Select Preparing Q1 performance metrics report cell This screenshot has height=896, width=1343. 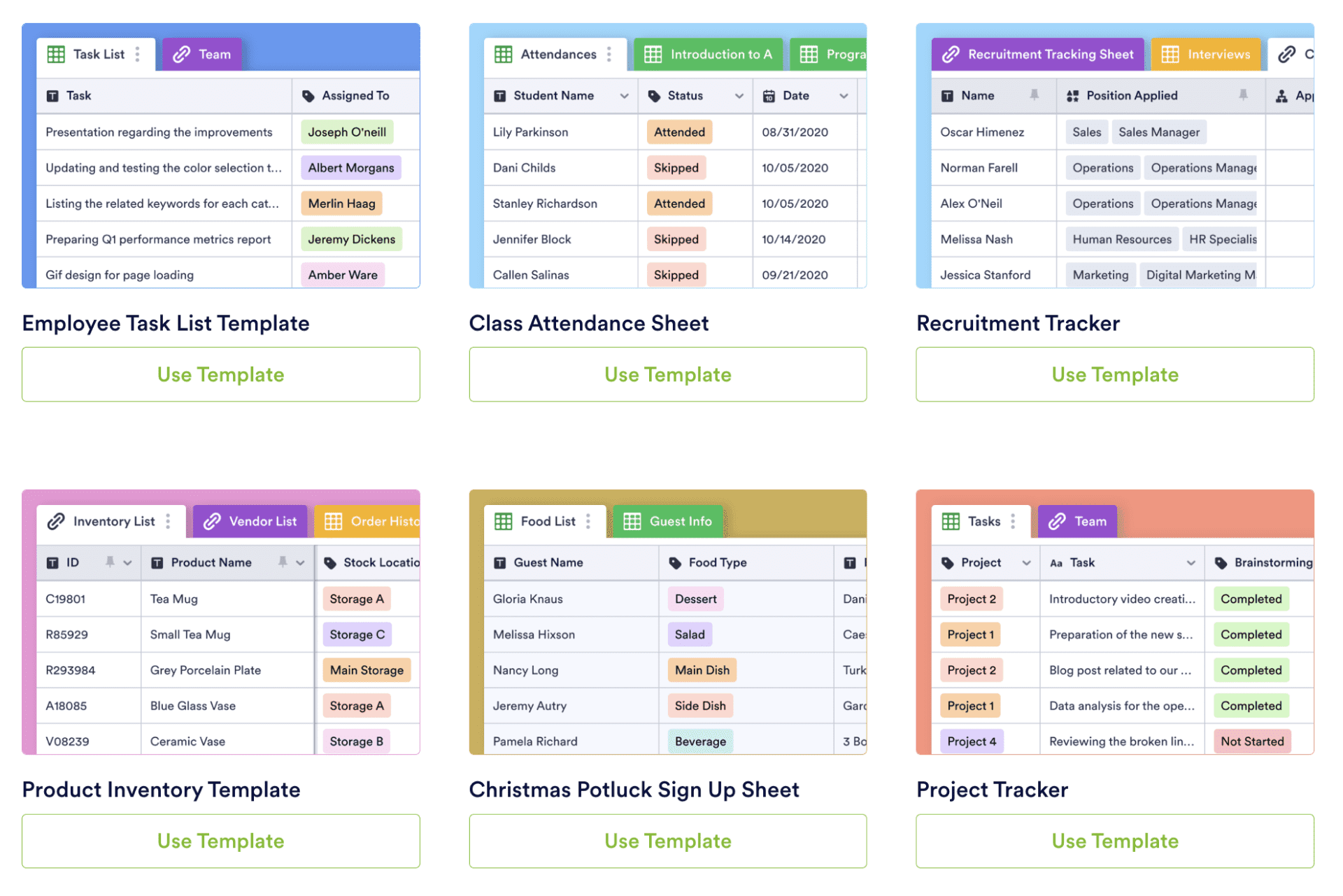164,239
